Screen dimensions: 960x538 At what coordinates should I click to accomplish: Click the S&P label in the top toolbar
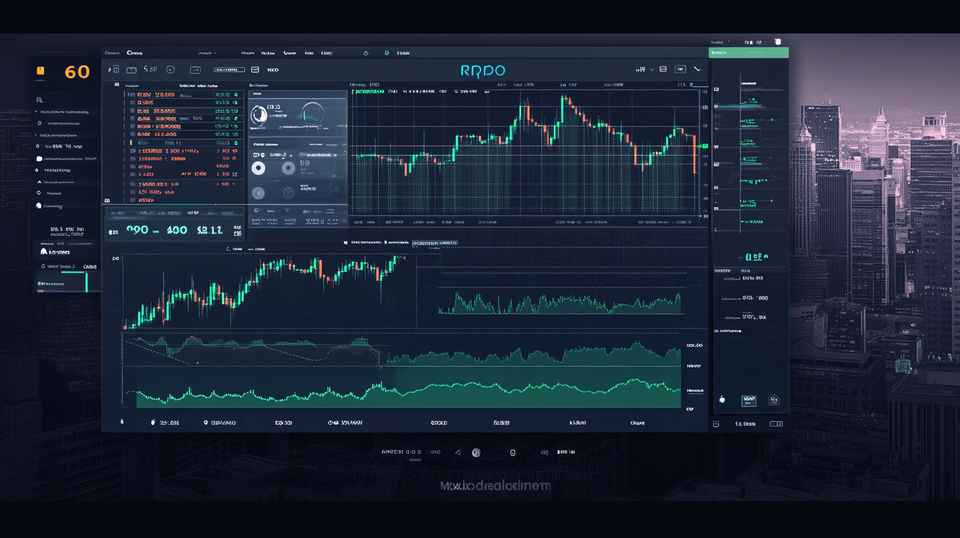point(151,70)
